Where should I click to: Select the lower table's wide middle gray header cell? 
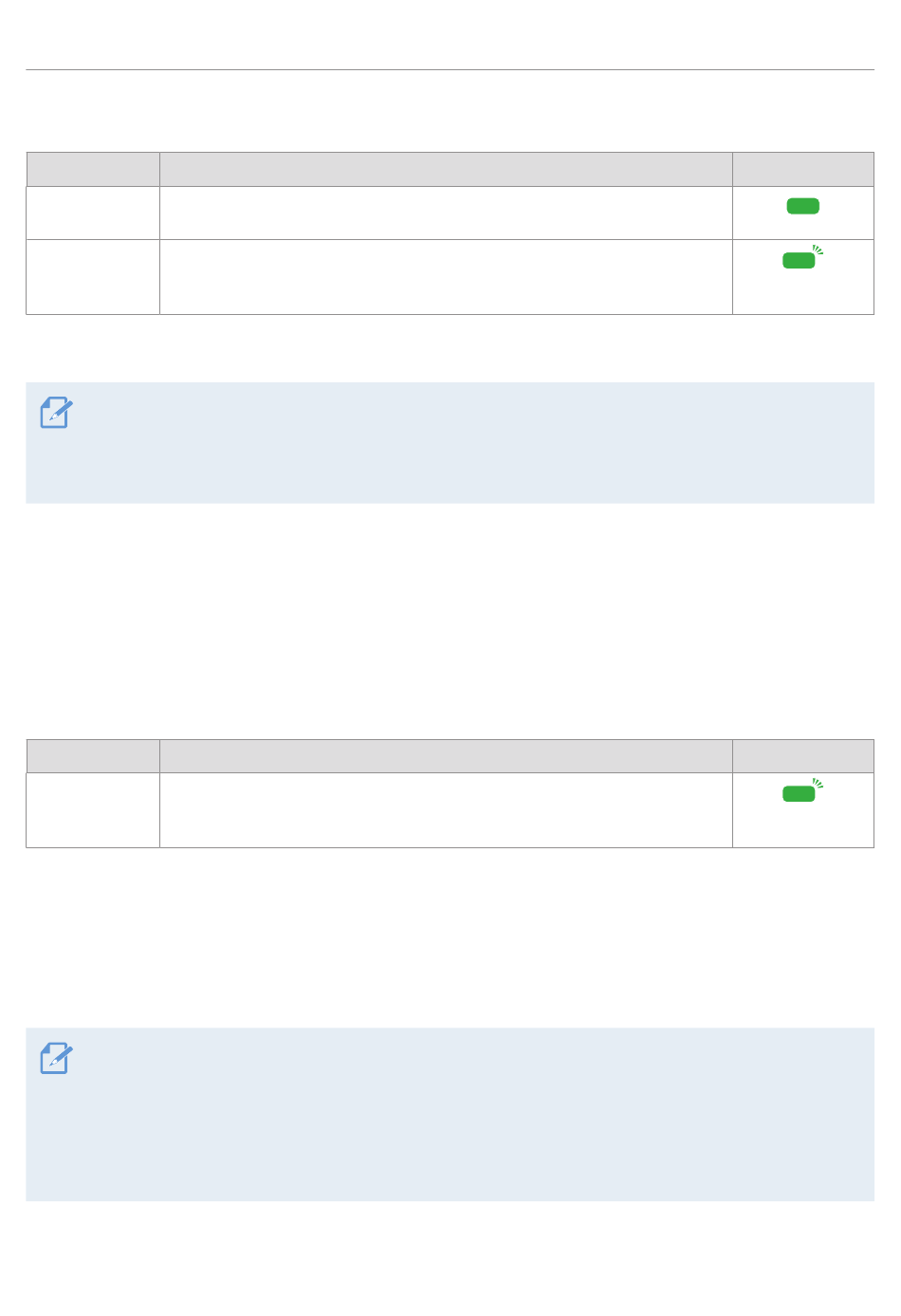coord(446,756)
